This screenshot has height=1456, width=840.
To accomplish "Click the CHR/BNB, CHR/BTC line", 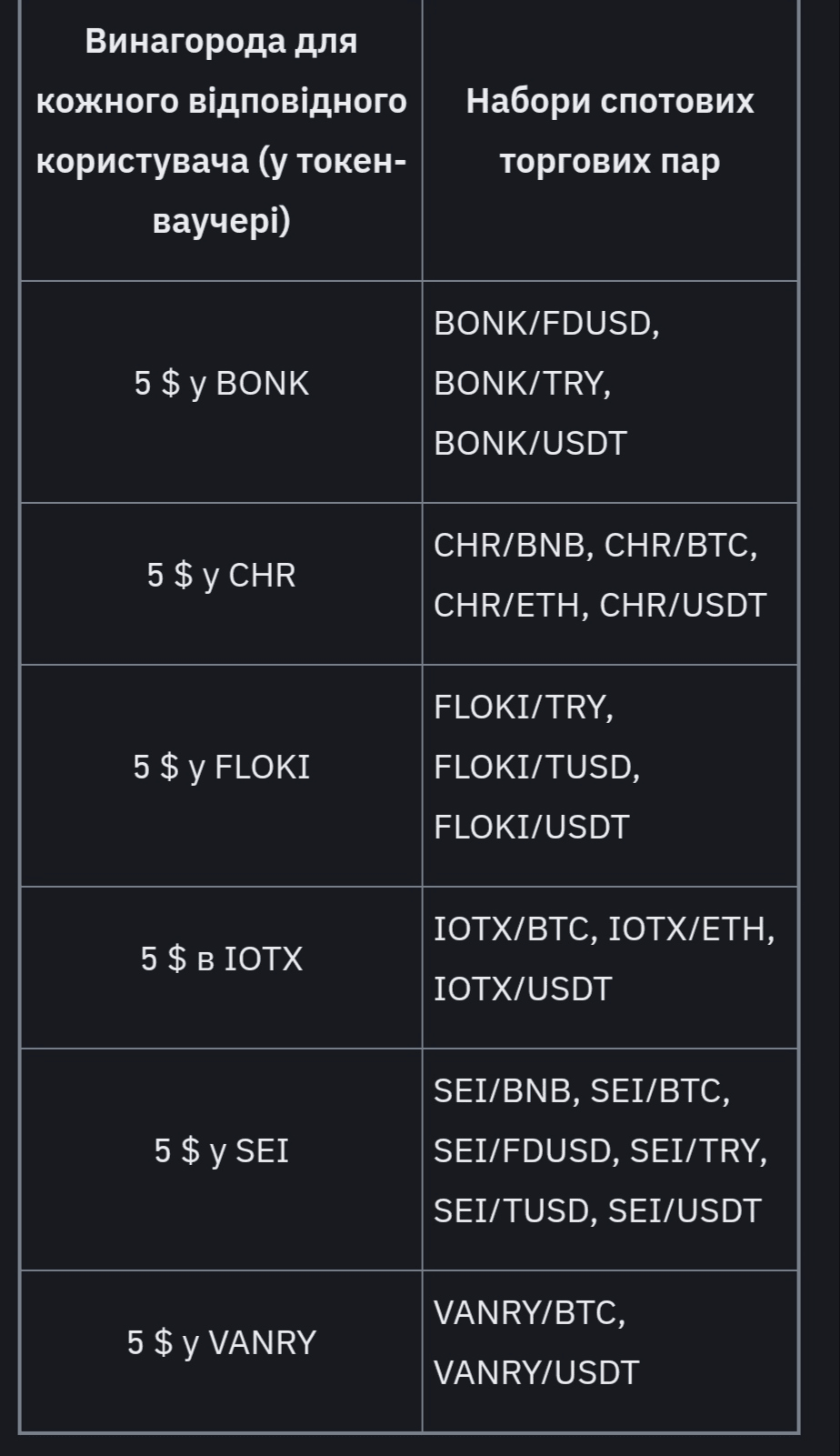I will (595, 546).
